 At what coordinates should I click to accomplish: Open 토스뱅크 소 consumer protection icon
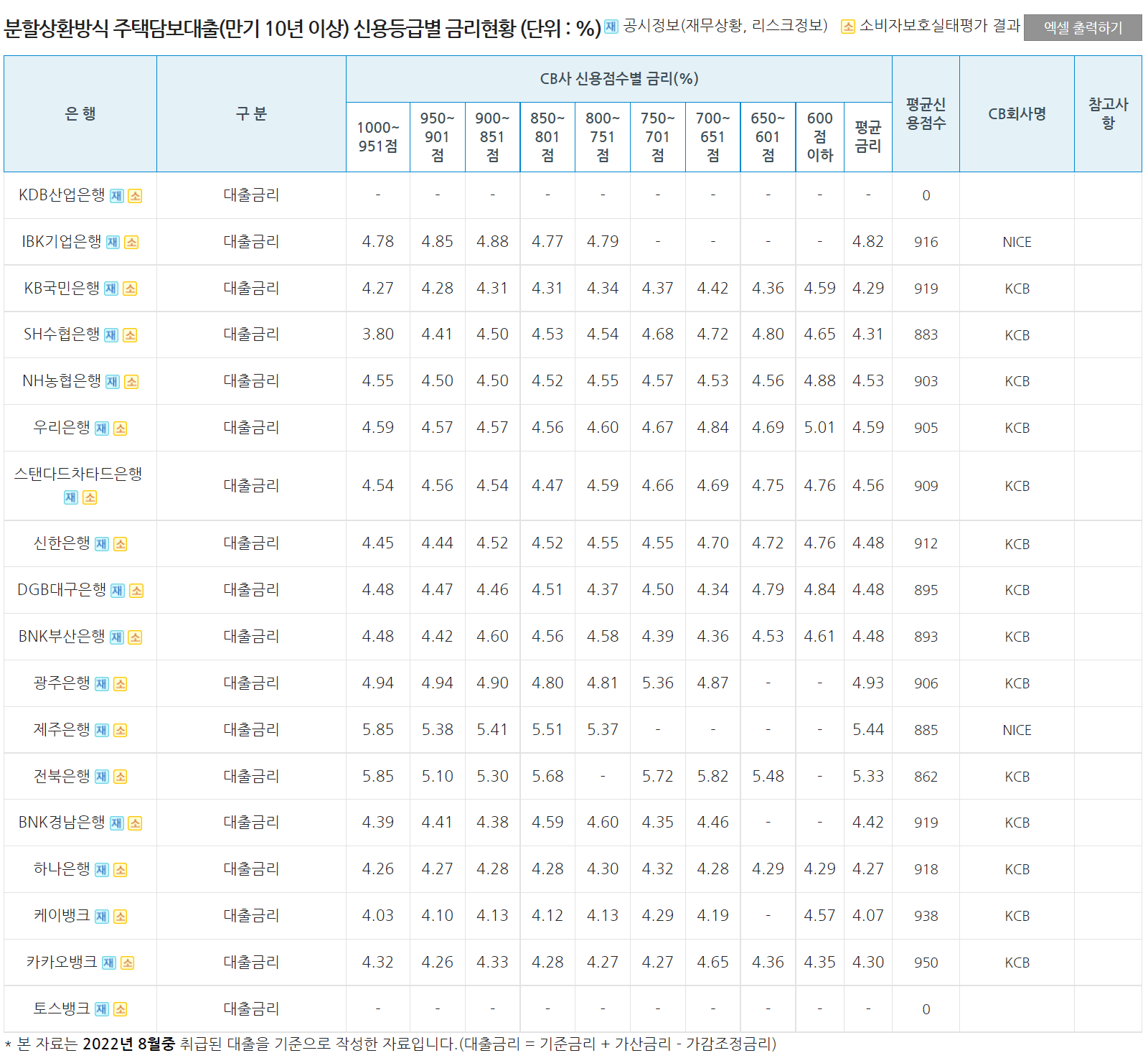pyautogui.click(x=121, y=1009)
